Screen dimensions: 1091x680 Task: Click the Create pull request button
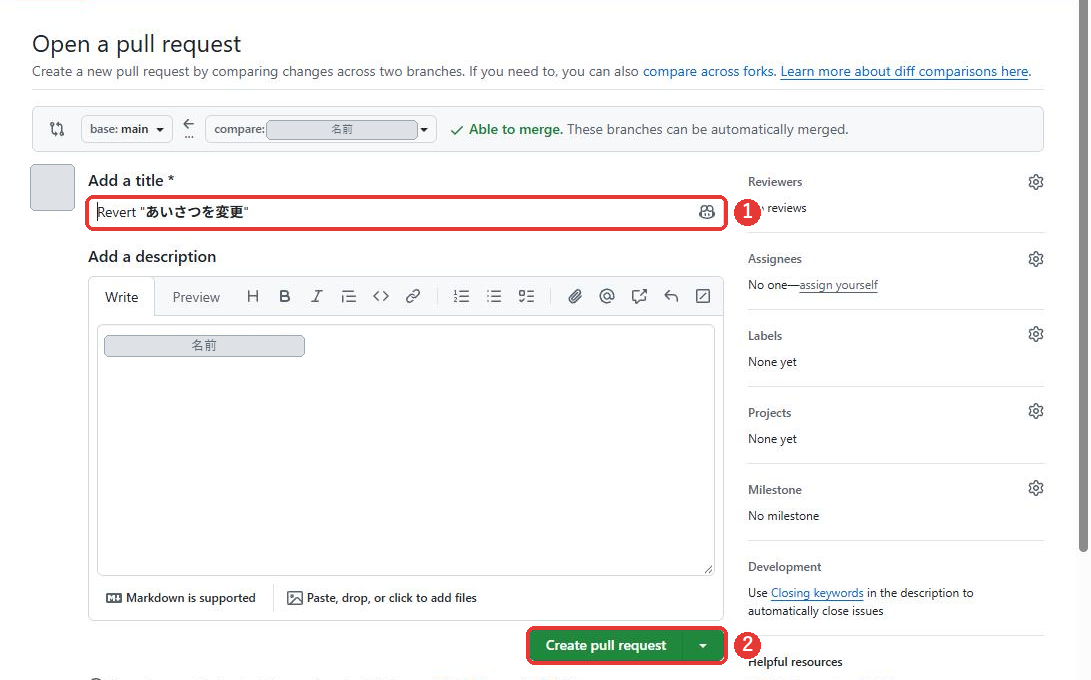pyautogui.click(x=605, y=646)
